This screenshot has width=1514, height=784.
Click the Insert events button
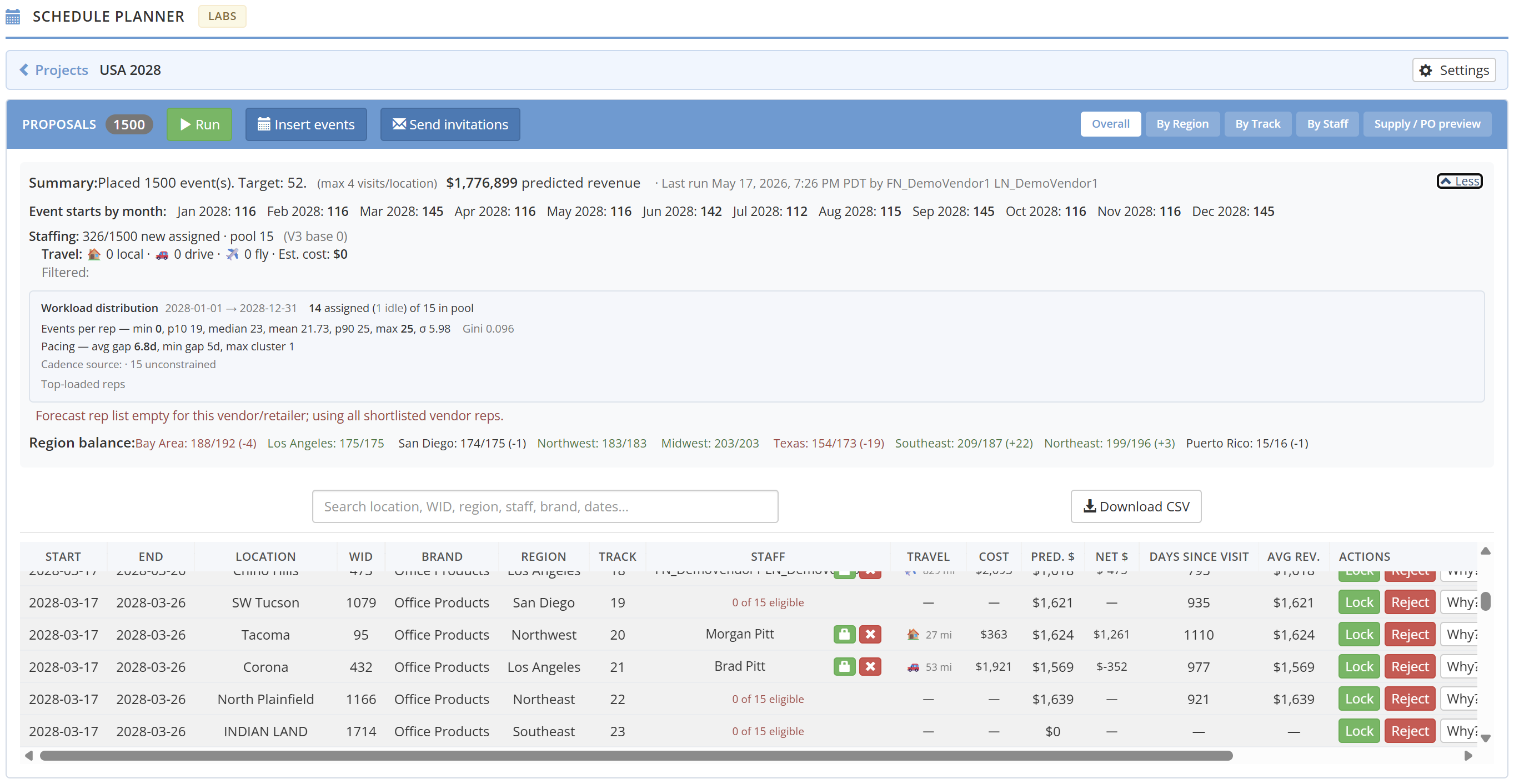pyautogui.click(x=306, y=124)
